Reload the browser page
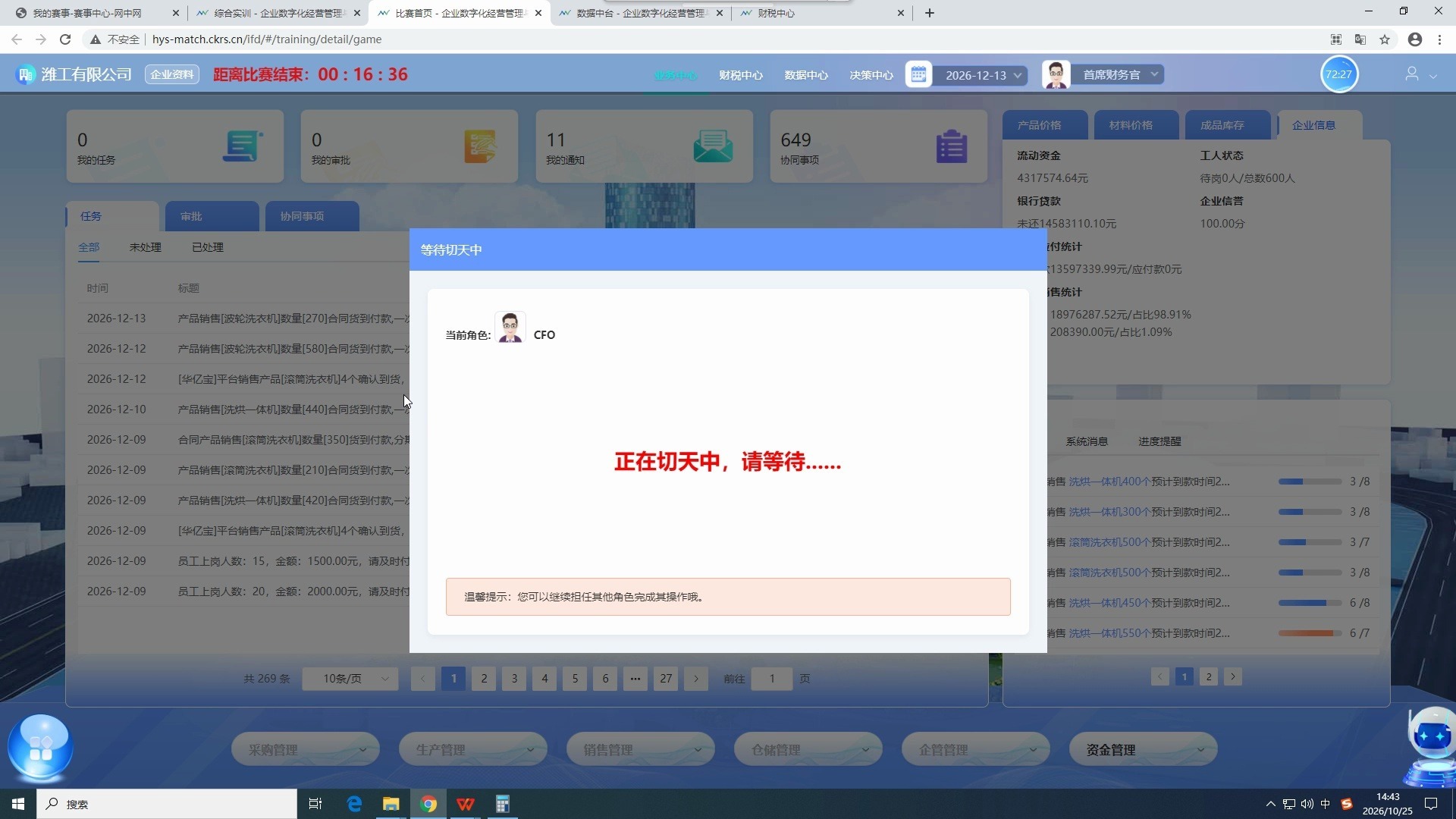The image size is (1456, 819). 65,39
